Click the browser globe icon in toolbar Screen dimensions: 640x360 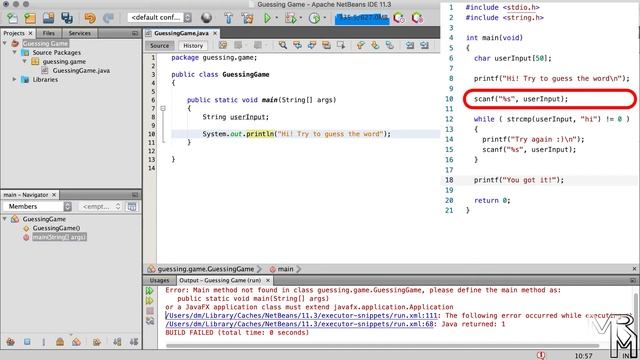pos(207,18)
